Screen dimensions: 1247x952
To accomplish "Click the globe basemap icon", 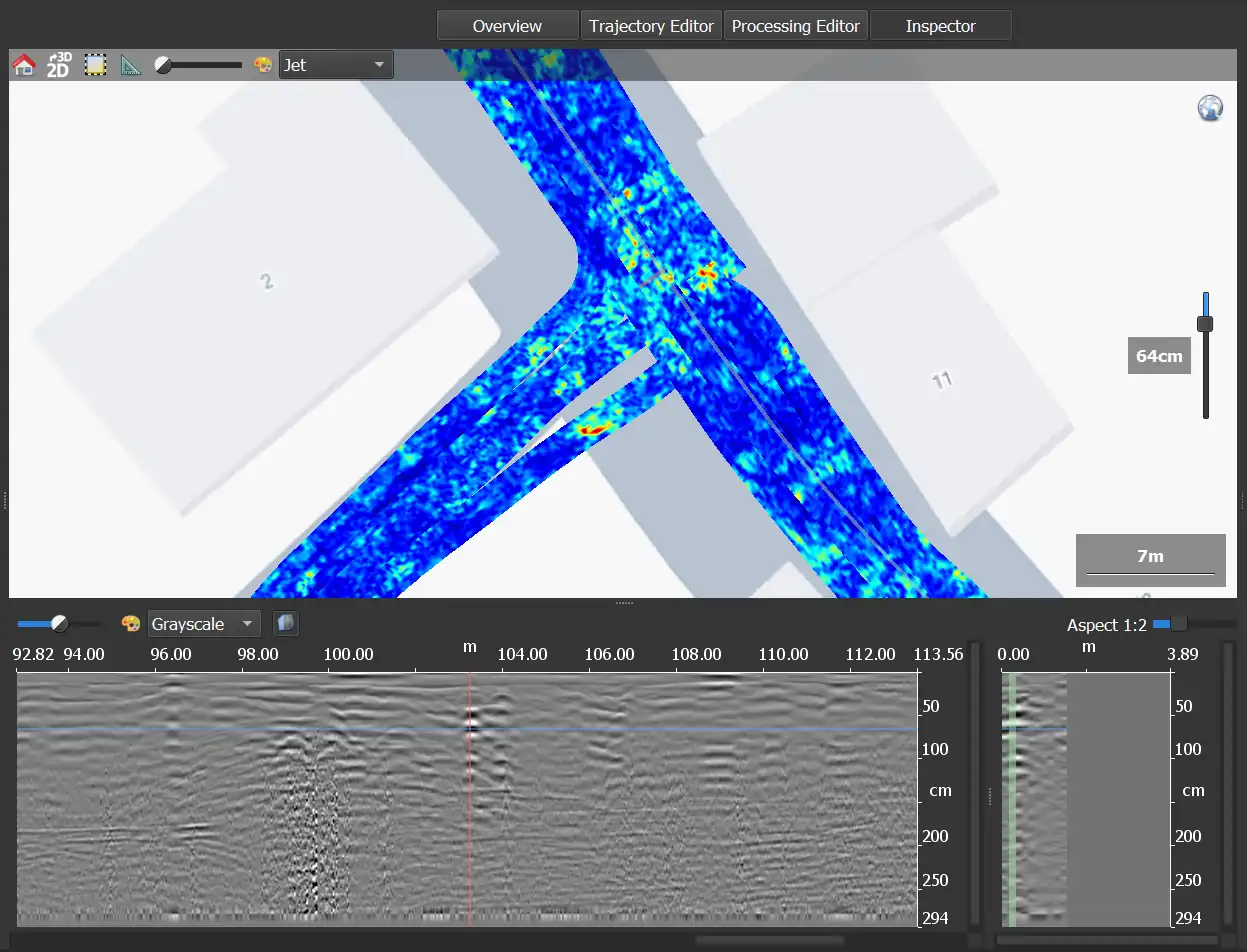I will pos(1210,108).
